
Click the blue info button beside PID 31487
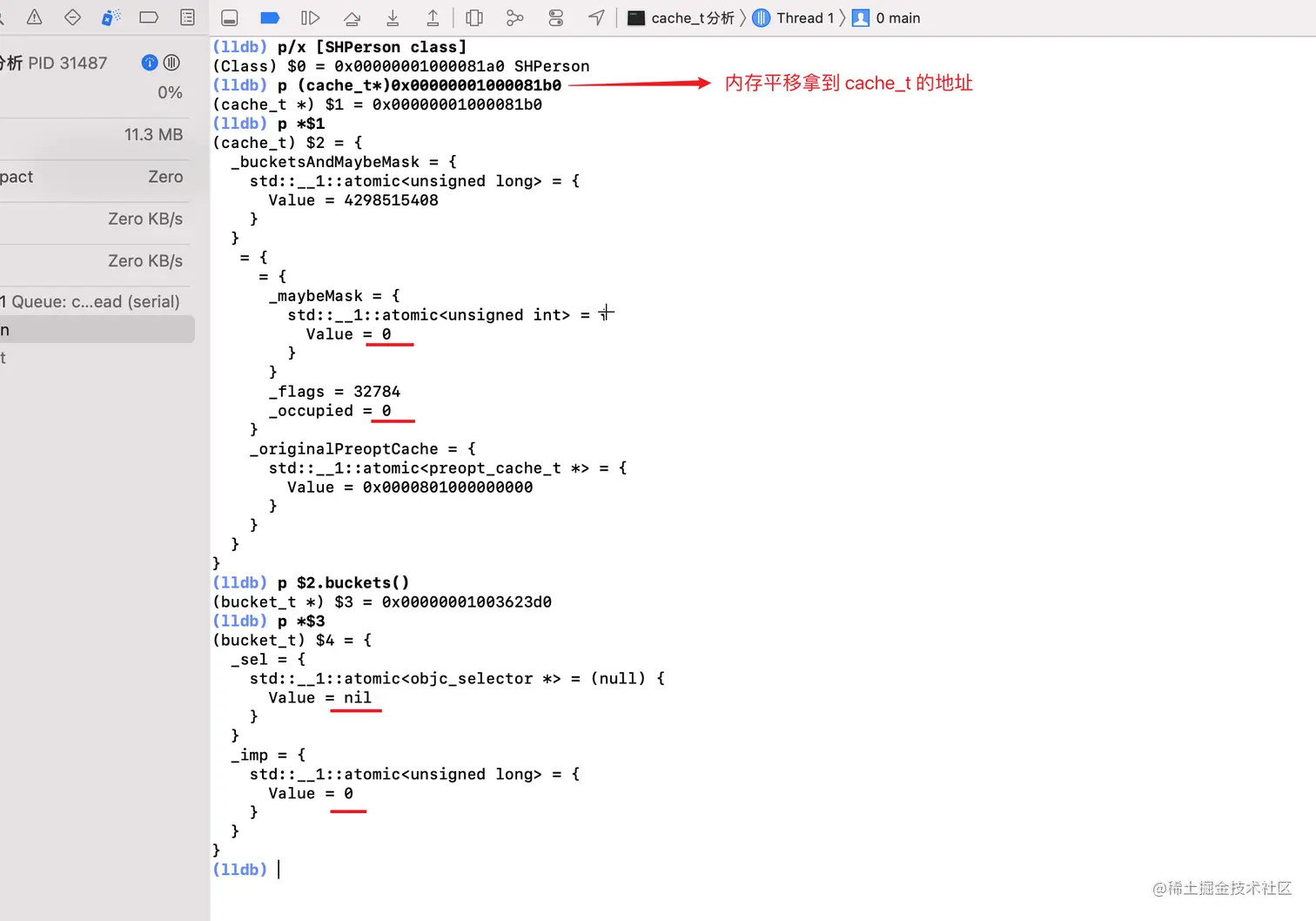point(150,63)
